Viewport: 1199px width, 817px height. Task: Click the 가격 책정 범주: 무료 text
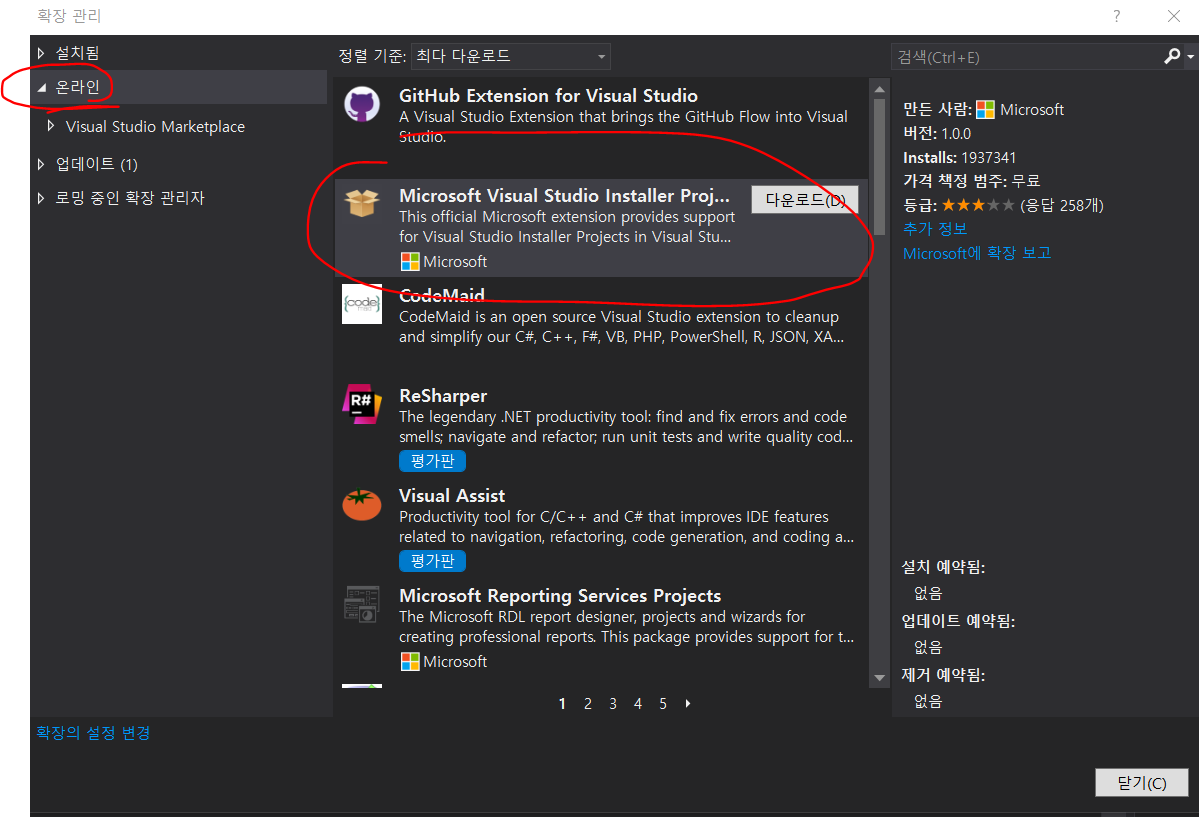(x=971, y=181)
